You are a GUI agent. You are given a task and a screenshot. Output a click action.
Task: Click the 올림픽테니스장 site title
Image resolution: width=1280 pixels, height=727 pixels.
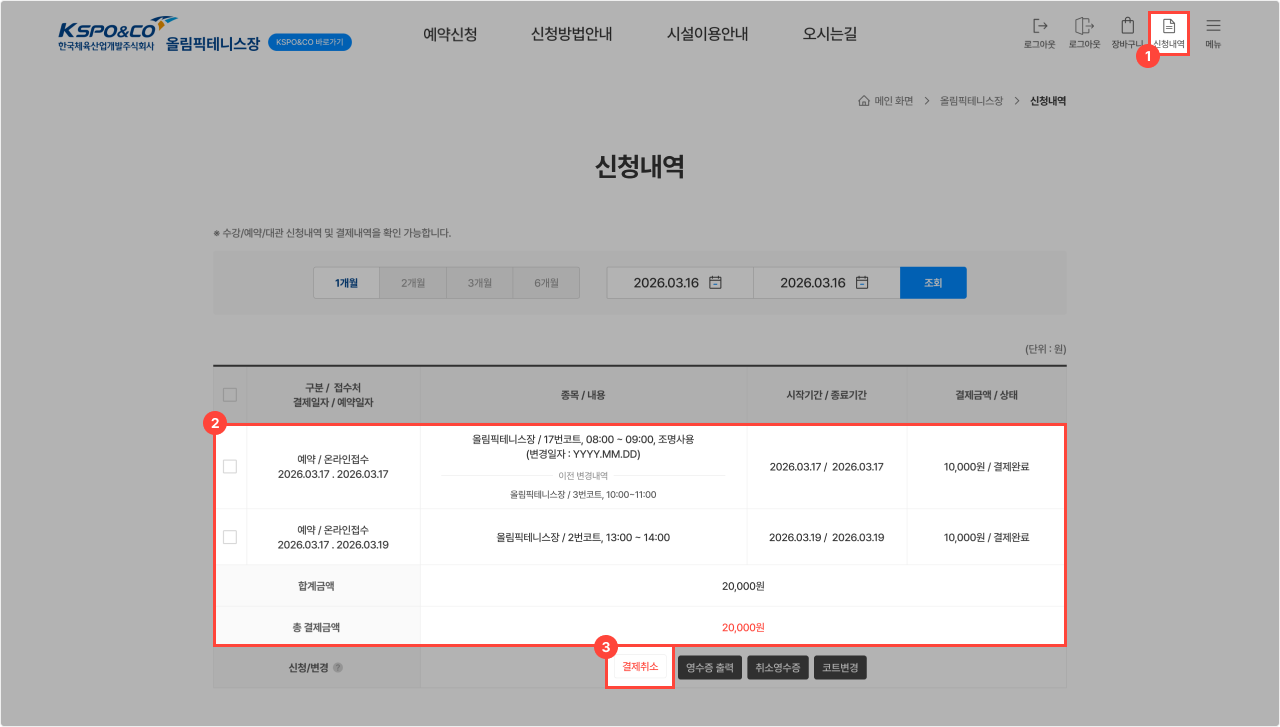212,43
